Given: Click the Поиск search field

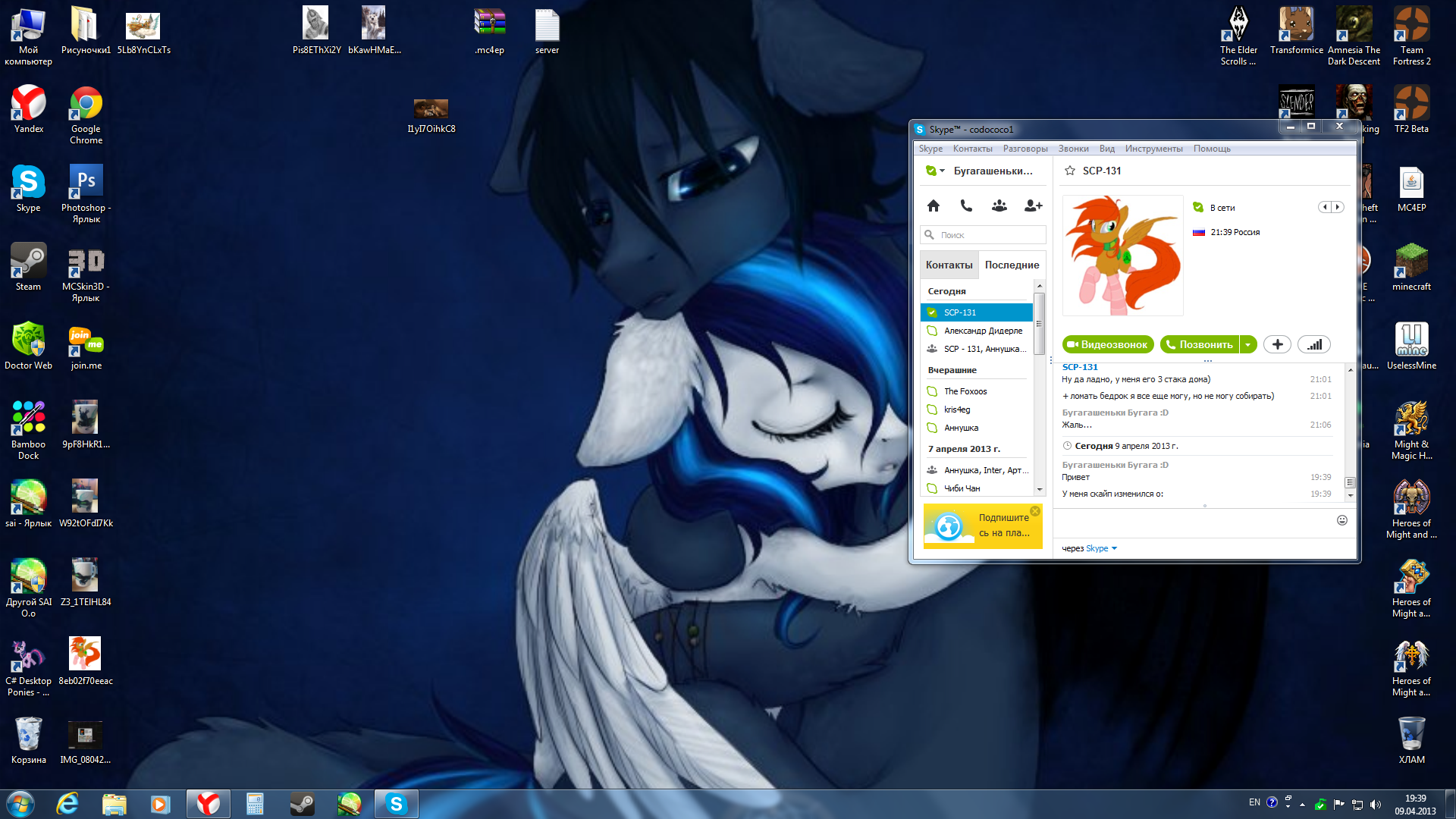Looking at the screenshot, I should 983,235.
